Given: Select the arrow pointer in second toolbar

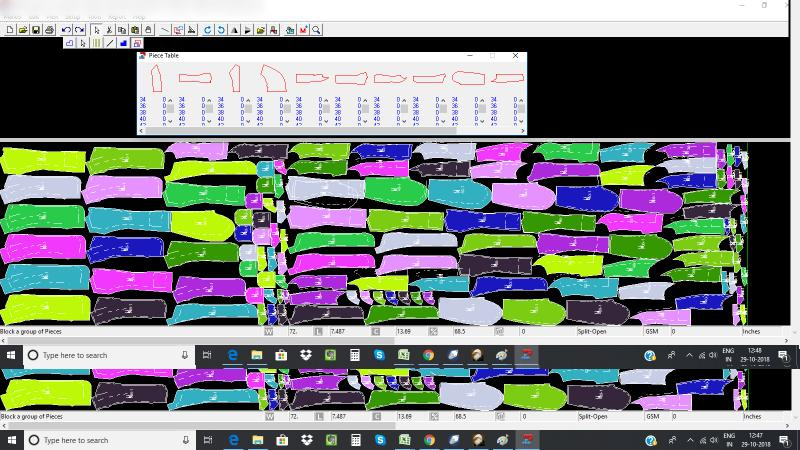Looking at the screenshot, I should tap(83, 43).
